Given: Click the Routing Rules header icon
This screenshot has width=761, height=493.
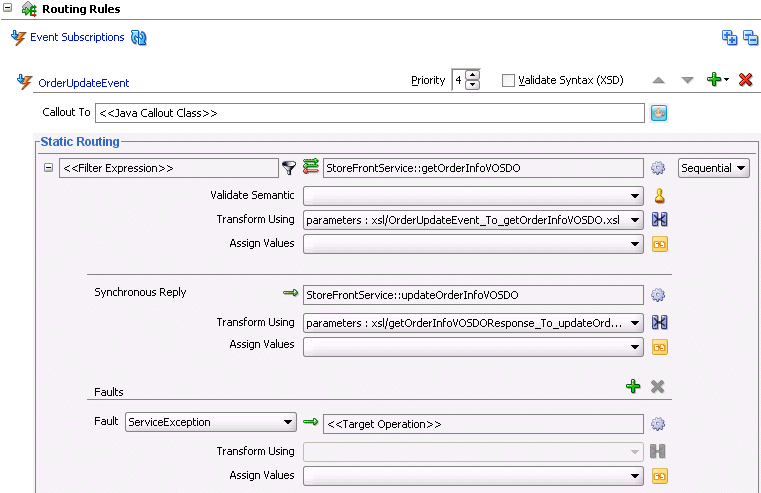Looking at the screenshot, I should pyautogui.click(x=29, y=9).
